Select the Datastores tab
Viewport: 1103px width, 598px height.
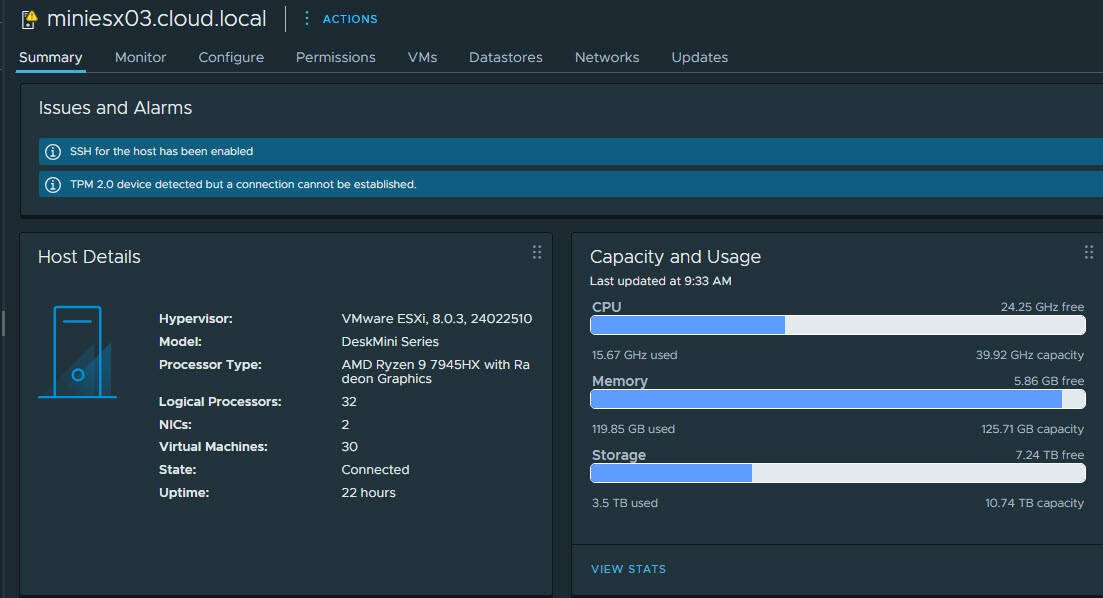506,58
